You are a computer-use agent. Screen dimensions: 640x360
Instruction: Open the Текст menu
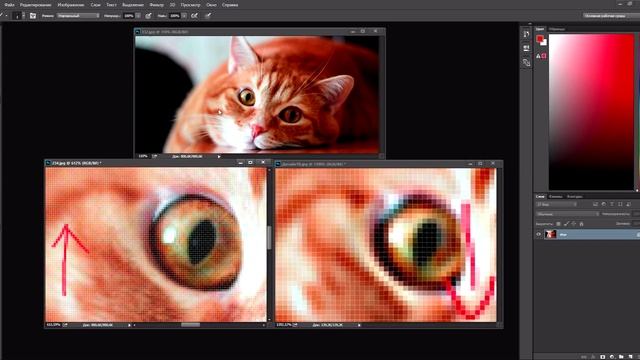(111, 5)
